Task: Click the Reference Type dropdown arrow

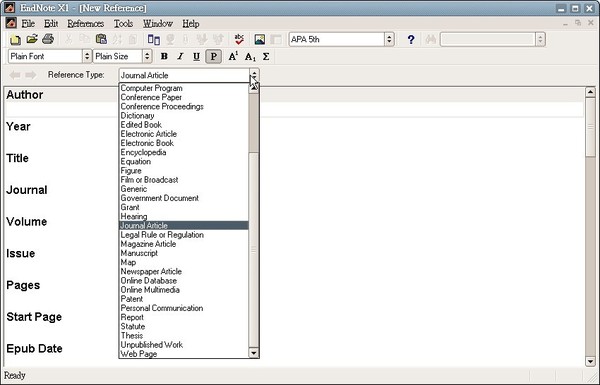Action: click(254, 75)
